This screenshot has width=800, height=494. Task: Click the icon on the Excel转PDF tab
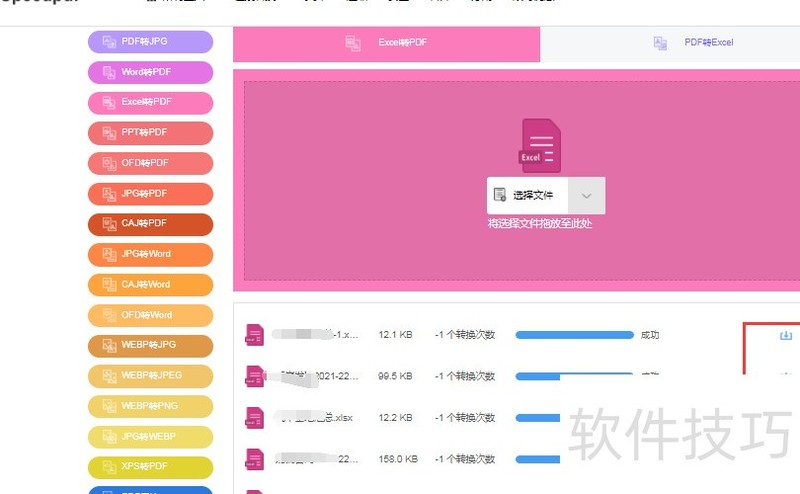click(353, 43)
